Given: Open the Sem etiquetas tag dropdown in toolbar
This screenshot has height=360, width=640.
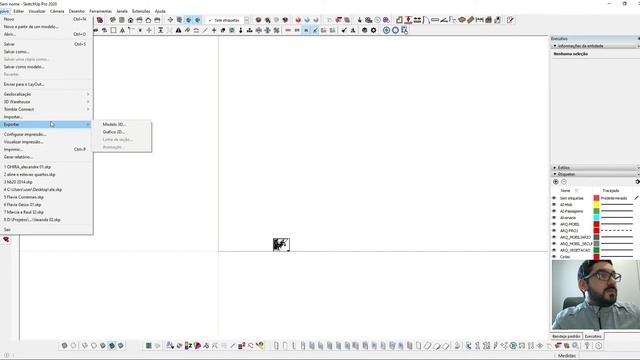Looking at the screenshot, I should click(x=246, y=20).
